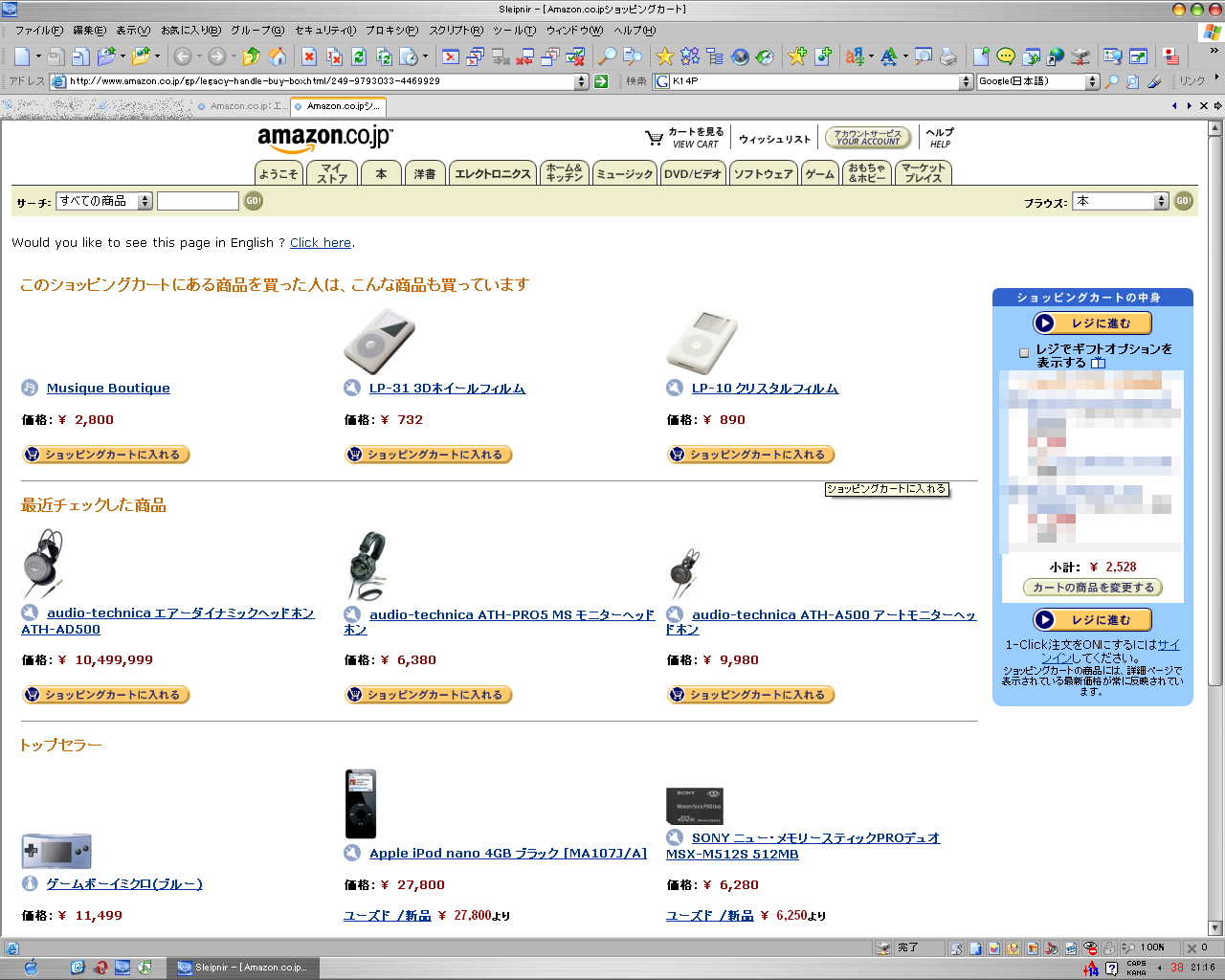
Task: Enable the gift options checkbox in the cart panel
Action: [1024, 352]
